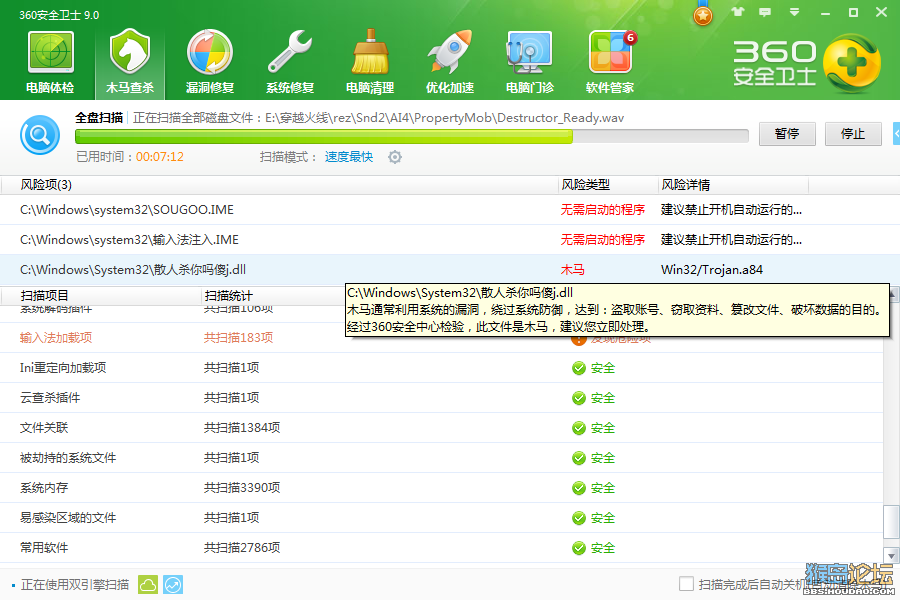Image resolution: width=900 pixels, height=600 pixels.
Task: Click 共扫描3390项 statistic
Action: pos(242,488)
